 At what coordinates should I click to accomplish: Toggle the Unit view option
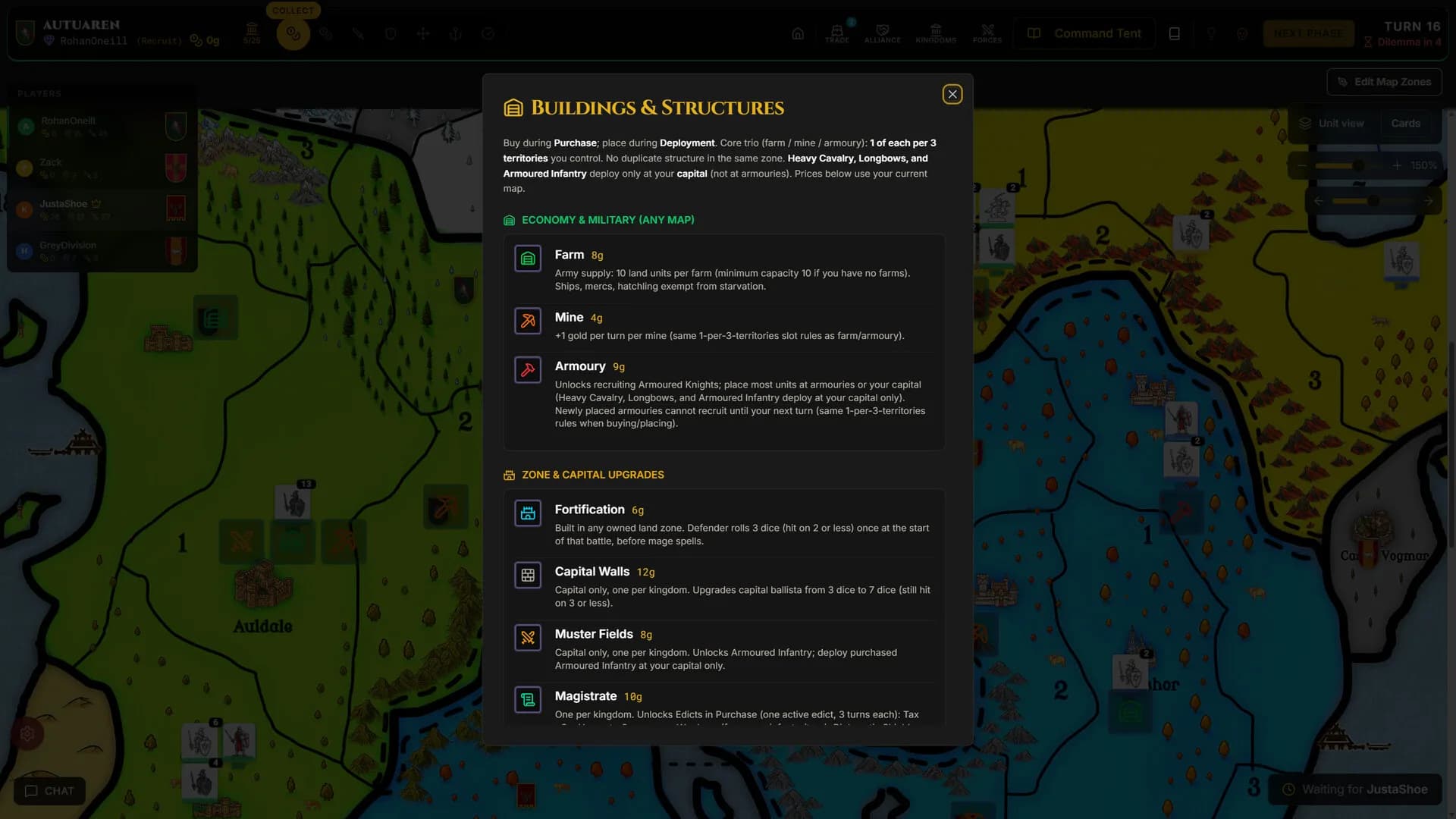pyautogui.click(x=1332, y=123)
